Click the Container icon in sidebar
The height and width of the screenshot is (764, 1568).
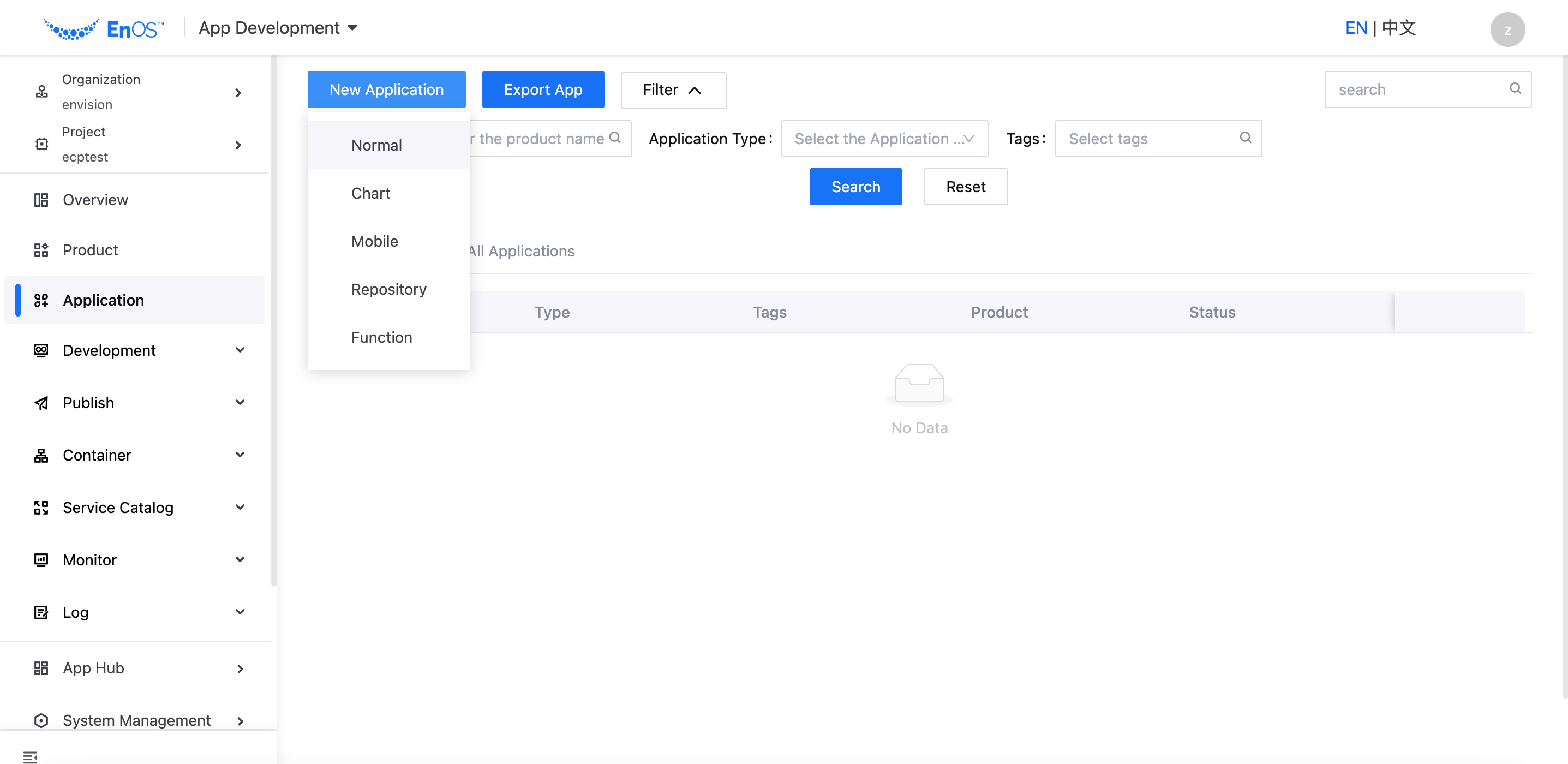[40, 455]
